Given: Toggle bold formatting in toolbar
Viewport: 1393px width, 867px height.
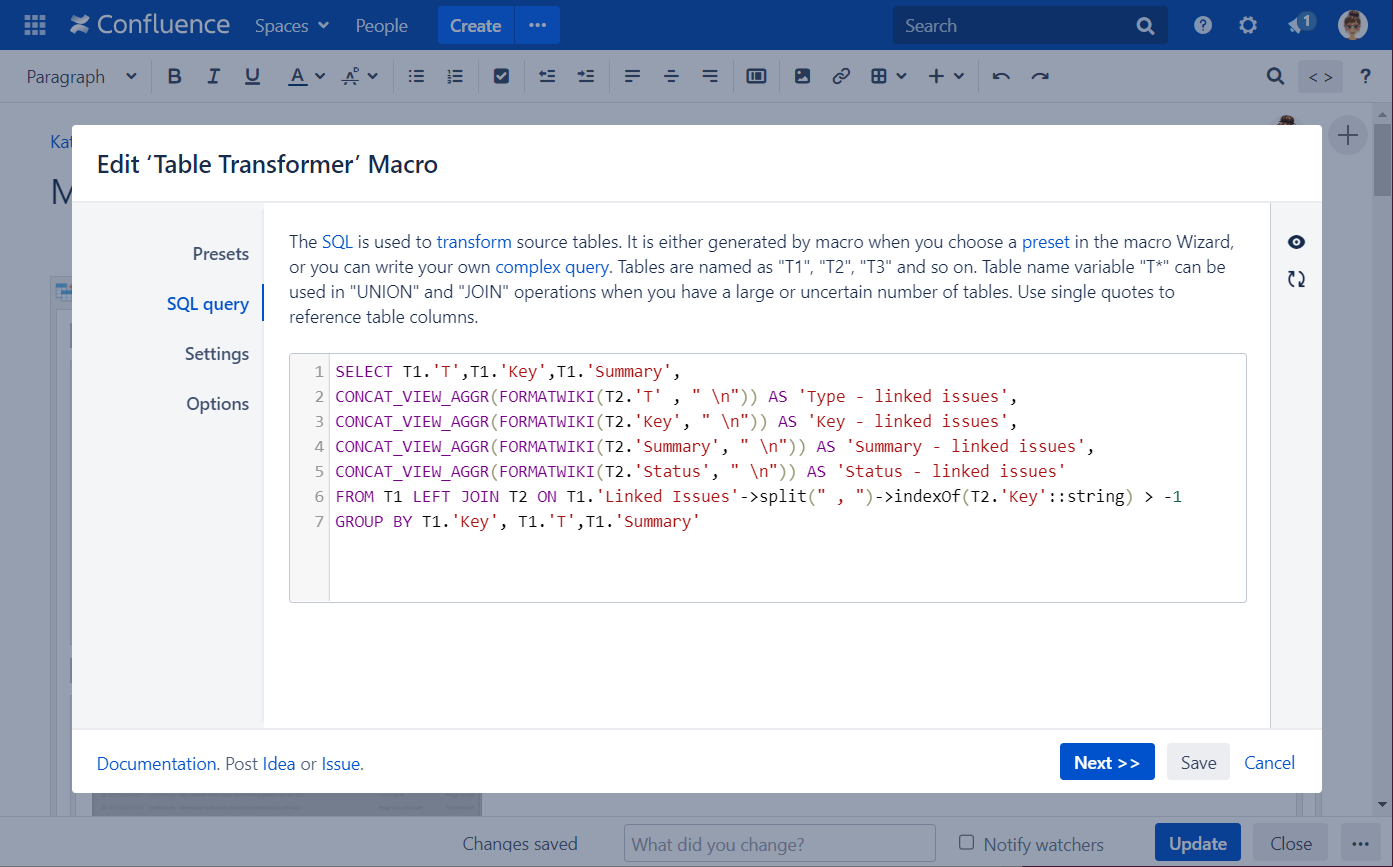Looking at the screenshot, I should coord(175,77).
